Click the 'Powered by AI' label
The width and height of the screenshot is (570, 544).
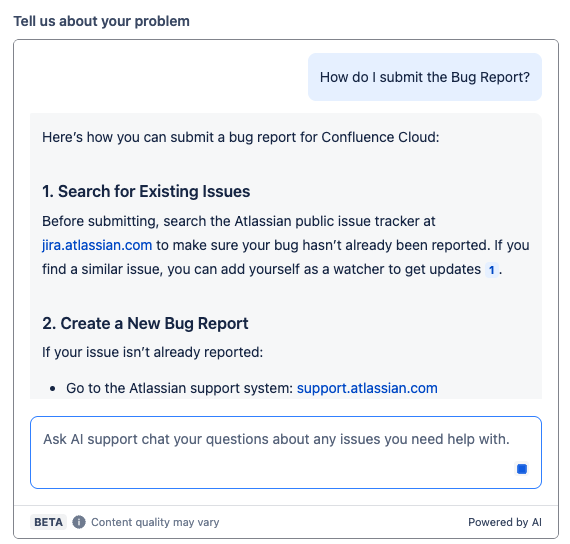click(505, 522)
